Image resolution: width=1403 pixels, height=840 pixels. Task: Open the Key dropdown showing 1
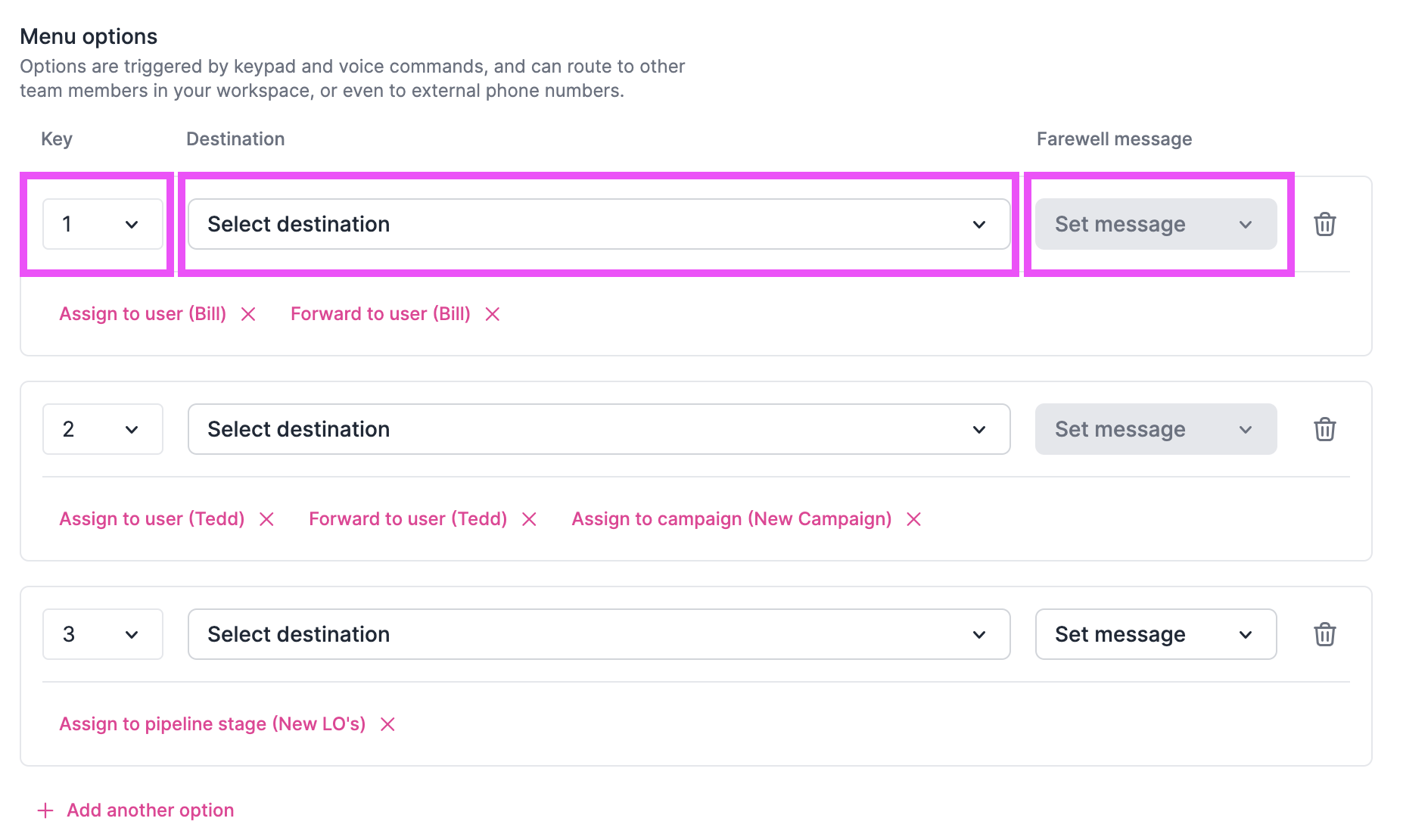(x=102, y=224)
